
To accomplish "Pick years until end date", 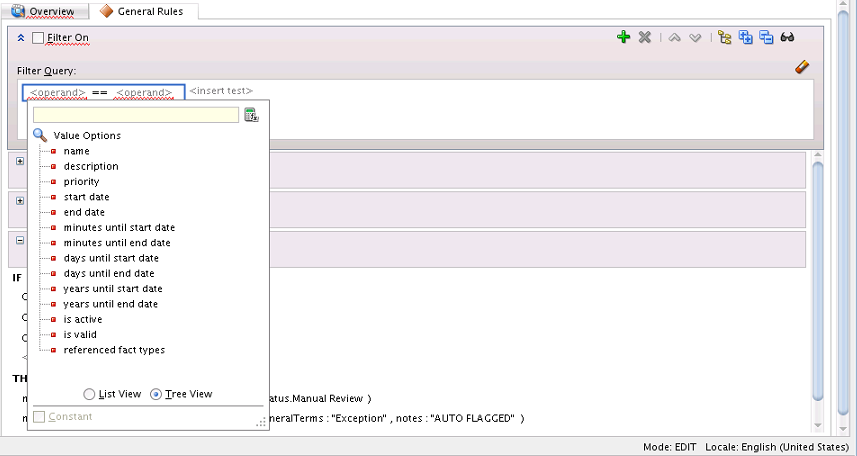I will (x=110, y=304).
